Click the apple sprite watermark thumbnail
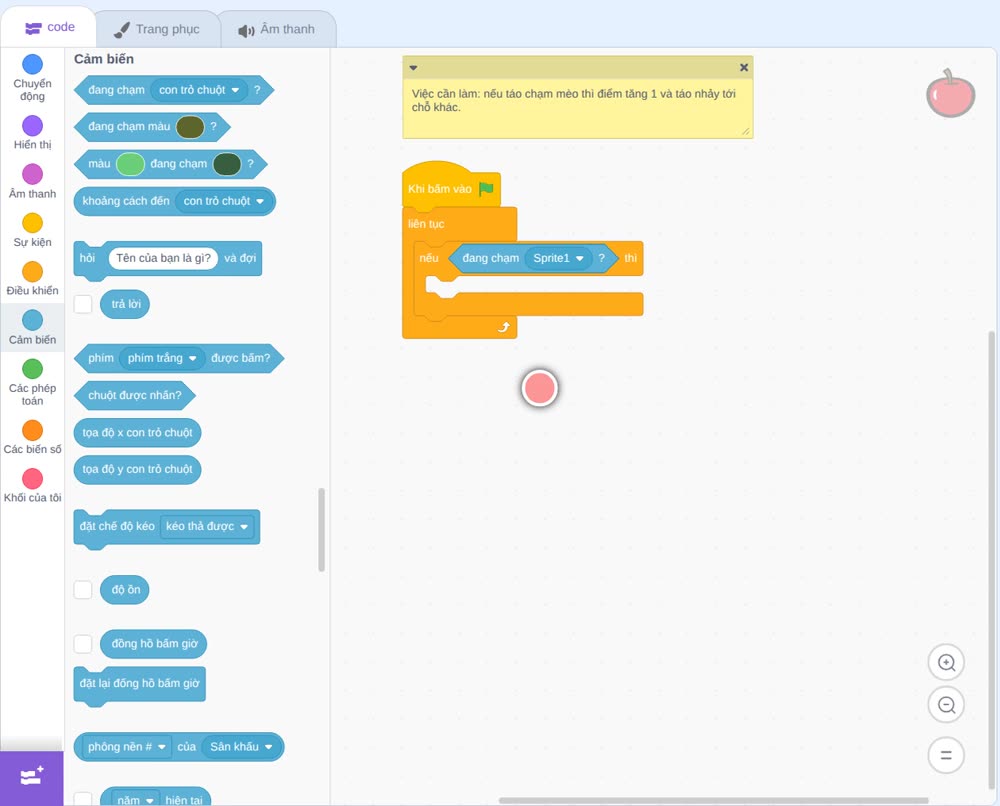This screenshot has height=806, width=1000. (x=950, y=94)
